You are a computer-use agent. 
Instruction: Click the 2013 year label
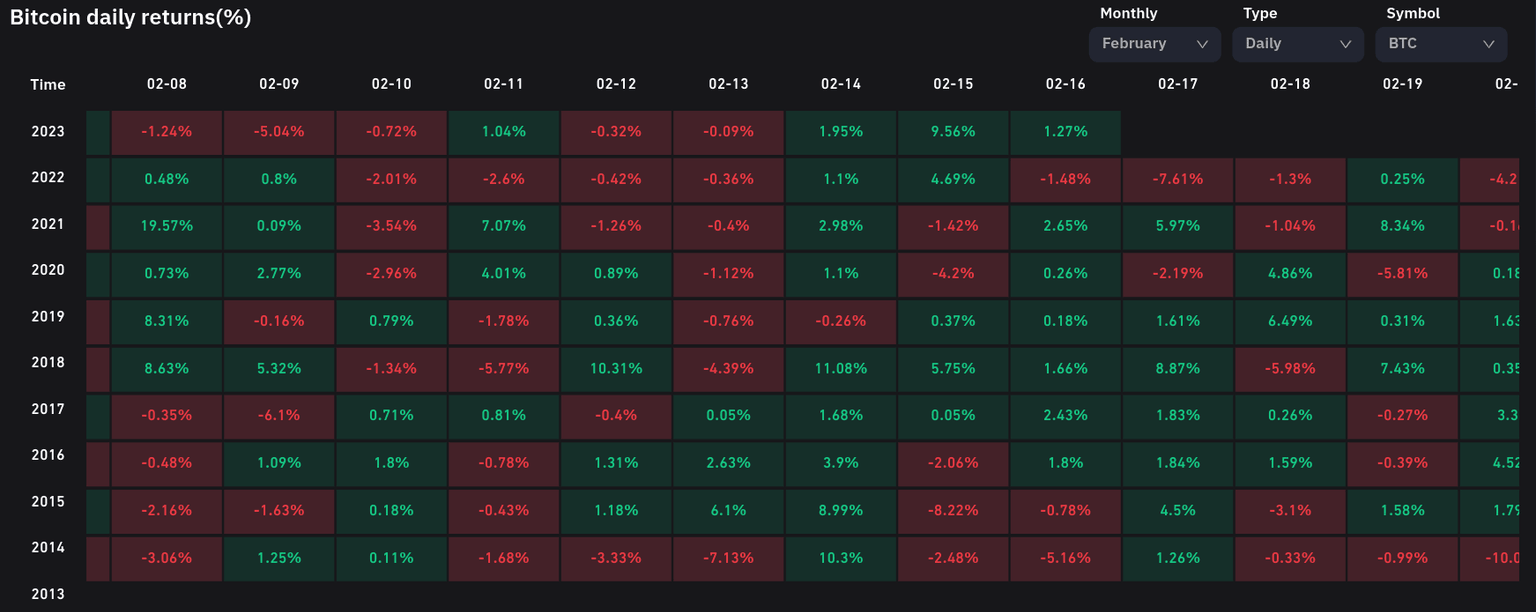point(47,594)
